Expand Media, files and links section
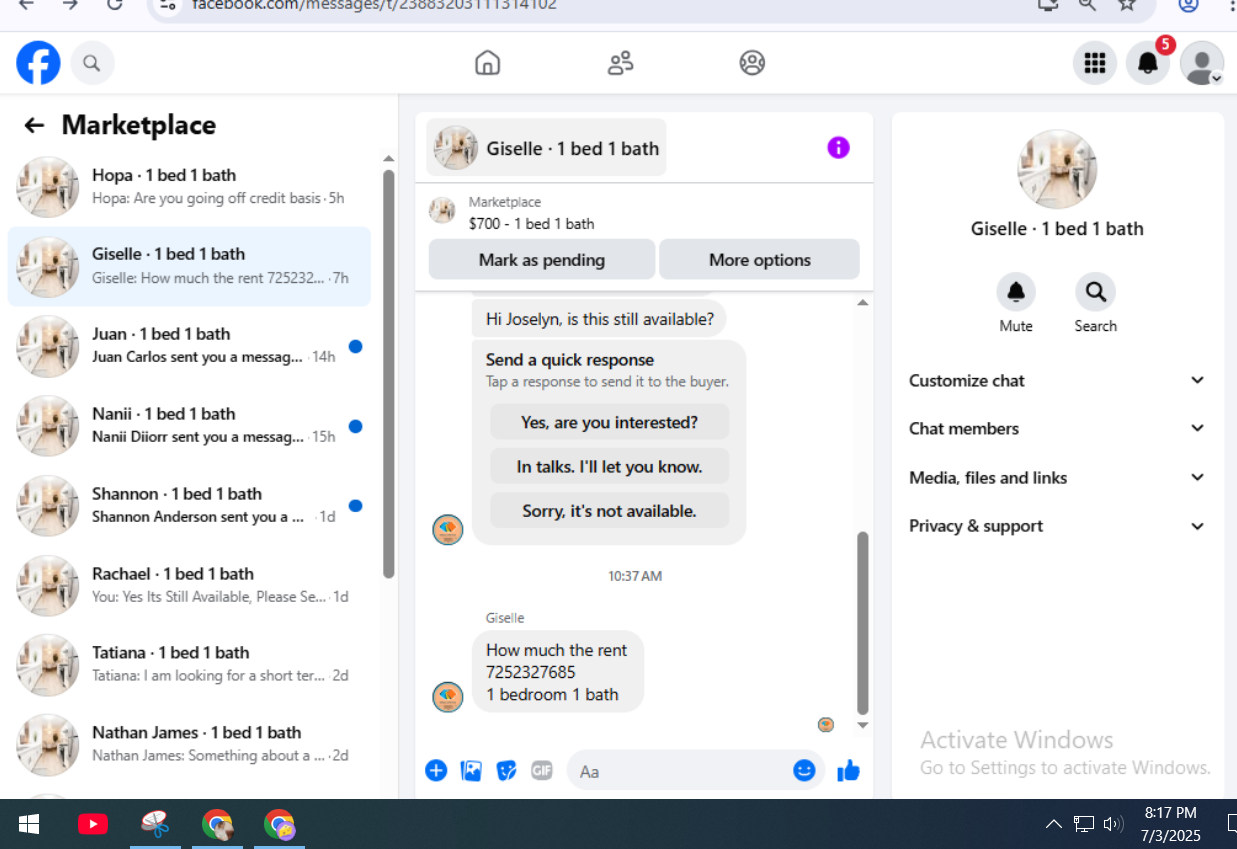Viewport: 1237px width, 849px height. click(x=1057, y=477)
